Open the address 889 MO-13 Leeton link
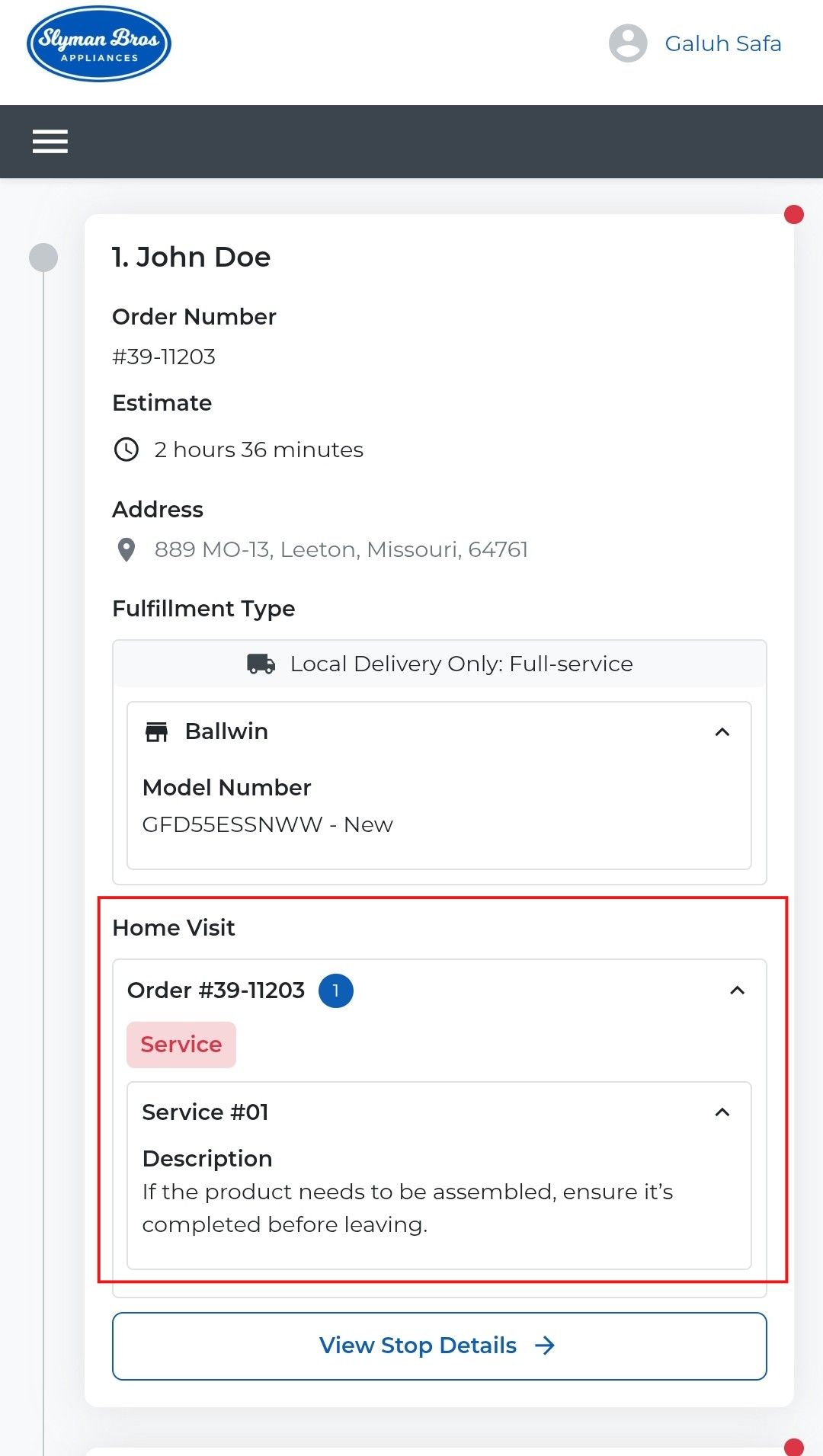823x1456 pixels. 341,549
